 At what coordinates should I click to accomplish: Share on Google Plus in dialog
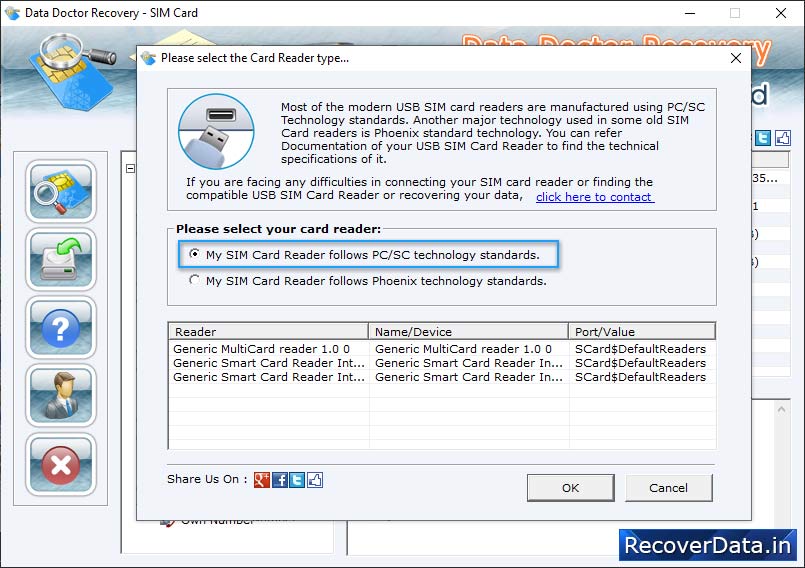261,480
